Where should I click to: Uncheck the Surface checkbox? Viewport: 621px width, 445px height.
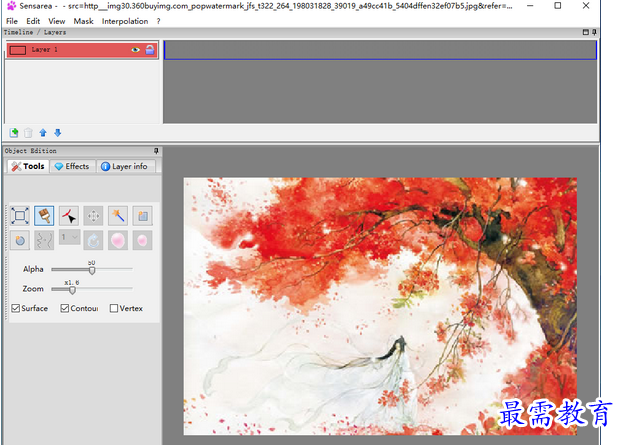click(x=16, y=308)
